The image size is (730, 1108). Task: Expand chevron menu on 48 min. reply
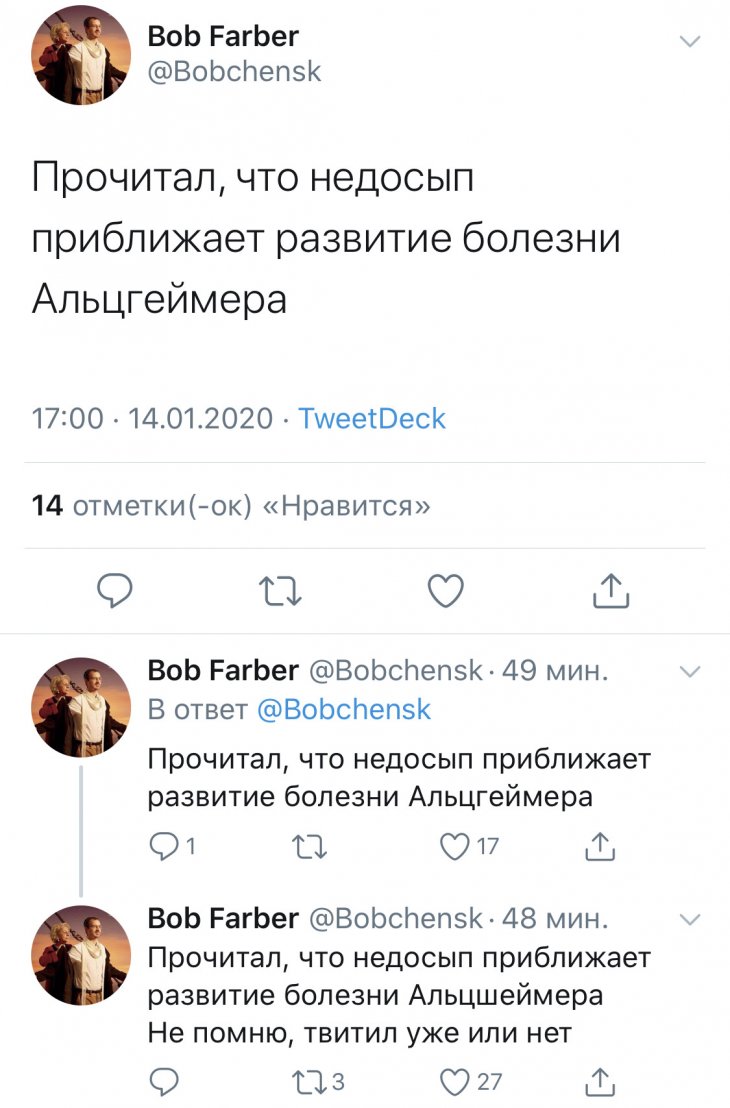[x=690, y=918]
